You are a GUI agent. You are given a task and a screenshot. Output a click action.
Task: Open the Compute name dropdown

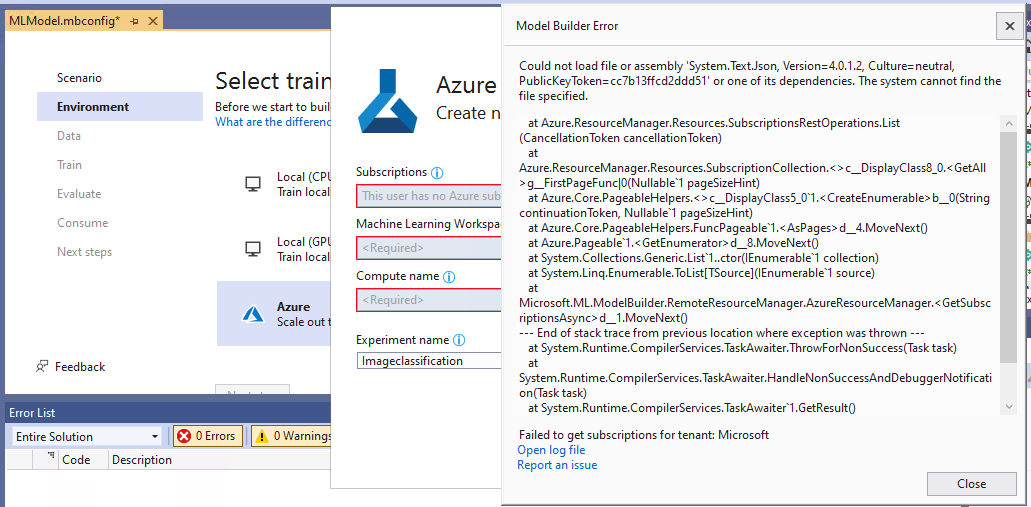point(429,300)
